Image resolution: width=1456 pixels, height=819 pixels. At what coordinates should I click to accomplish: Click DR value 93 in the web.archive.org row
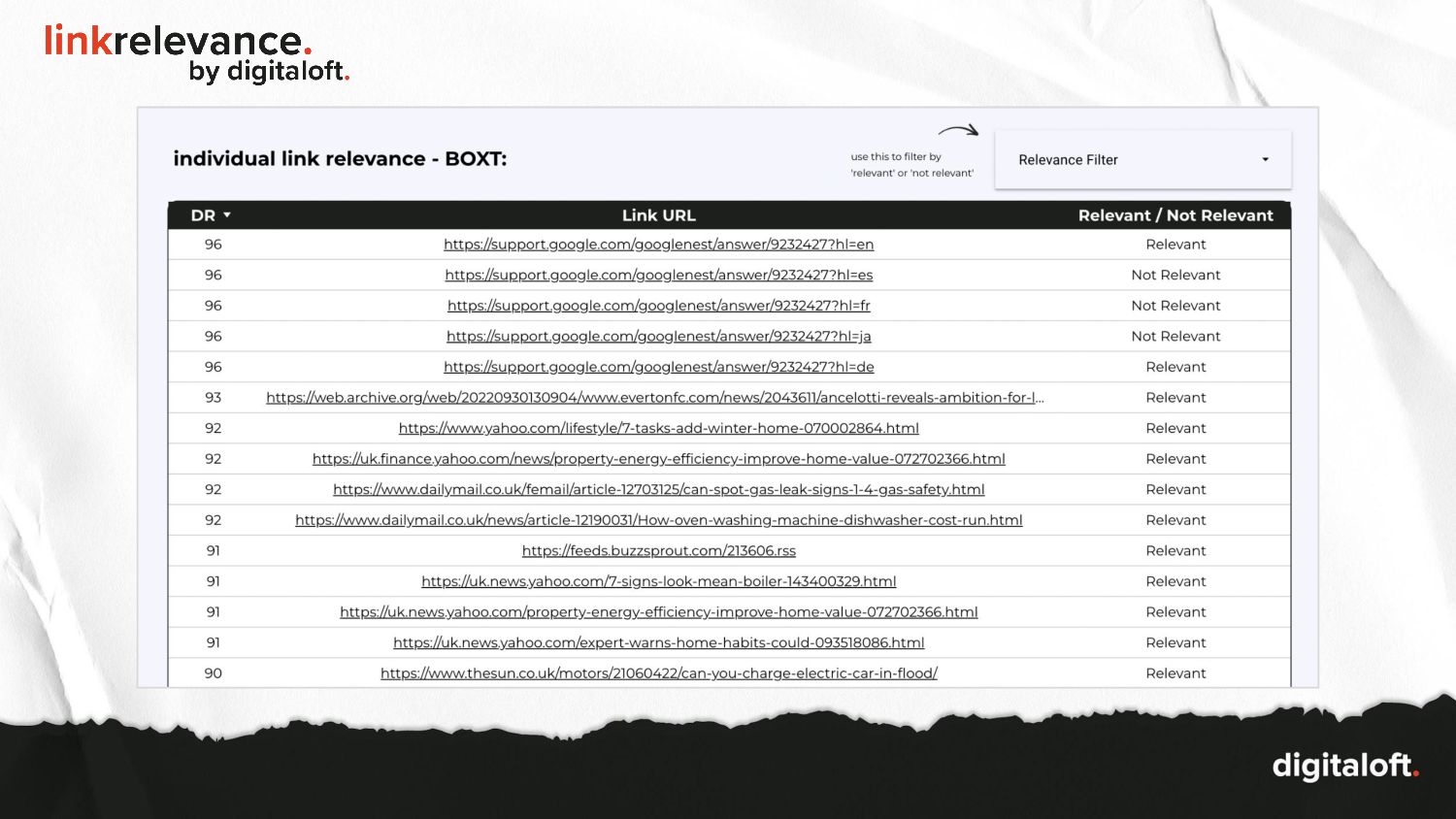(x=214, y=398)
